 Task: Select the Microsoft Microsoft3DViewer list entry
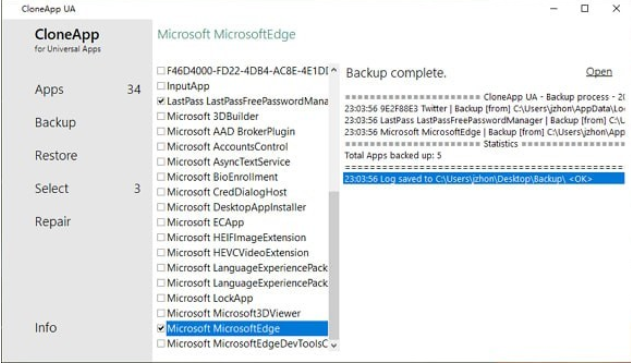[x=233, y=313]
